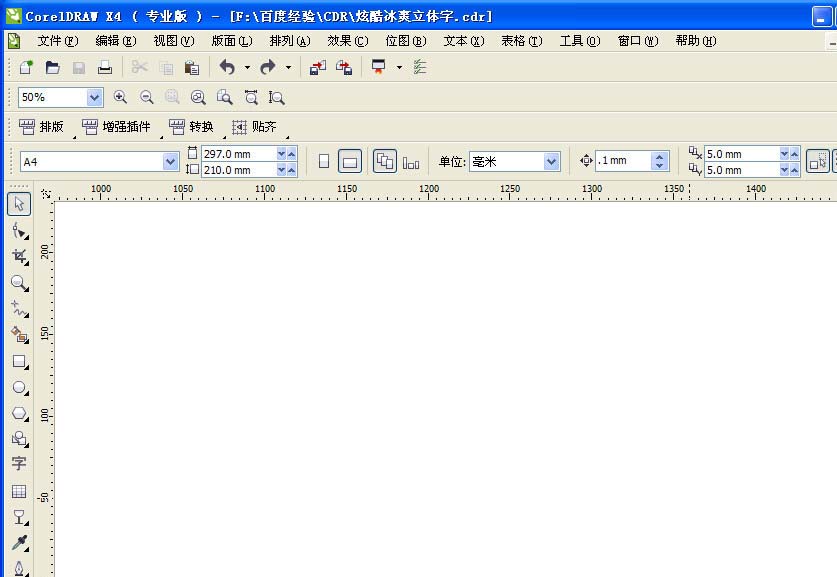Expand the Undo history dropdown arrow

point(247,67)
